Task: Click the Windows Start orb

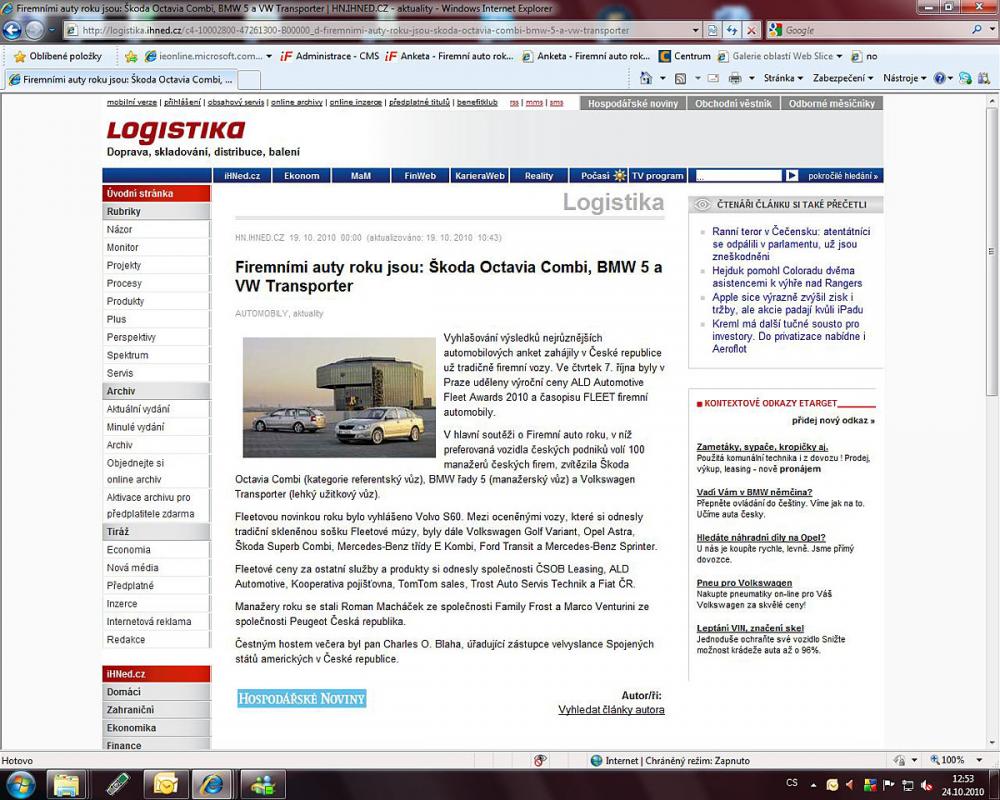Action: click(20, 784)
